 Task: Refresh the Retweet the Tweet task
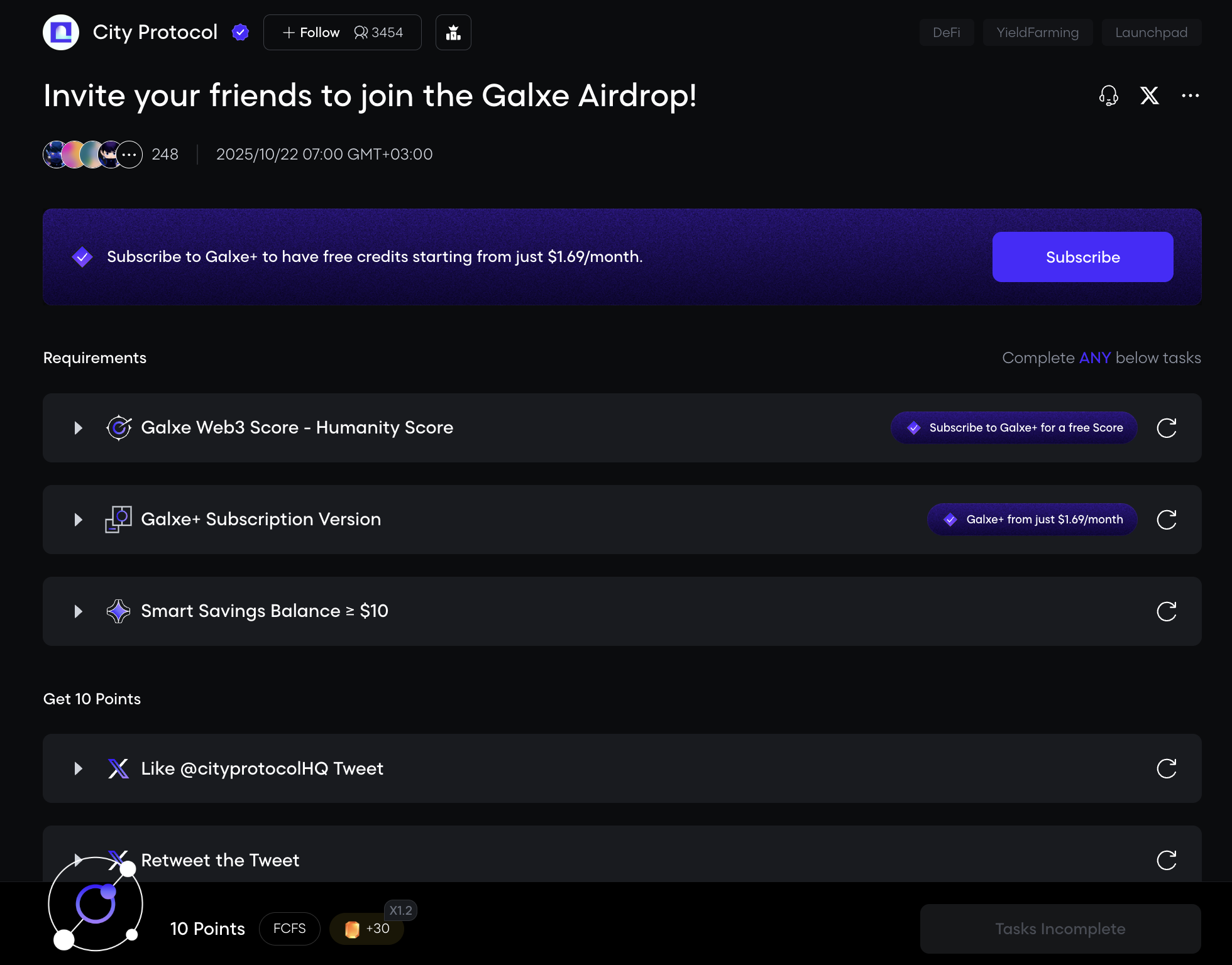click(1167, 860)
